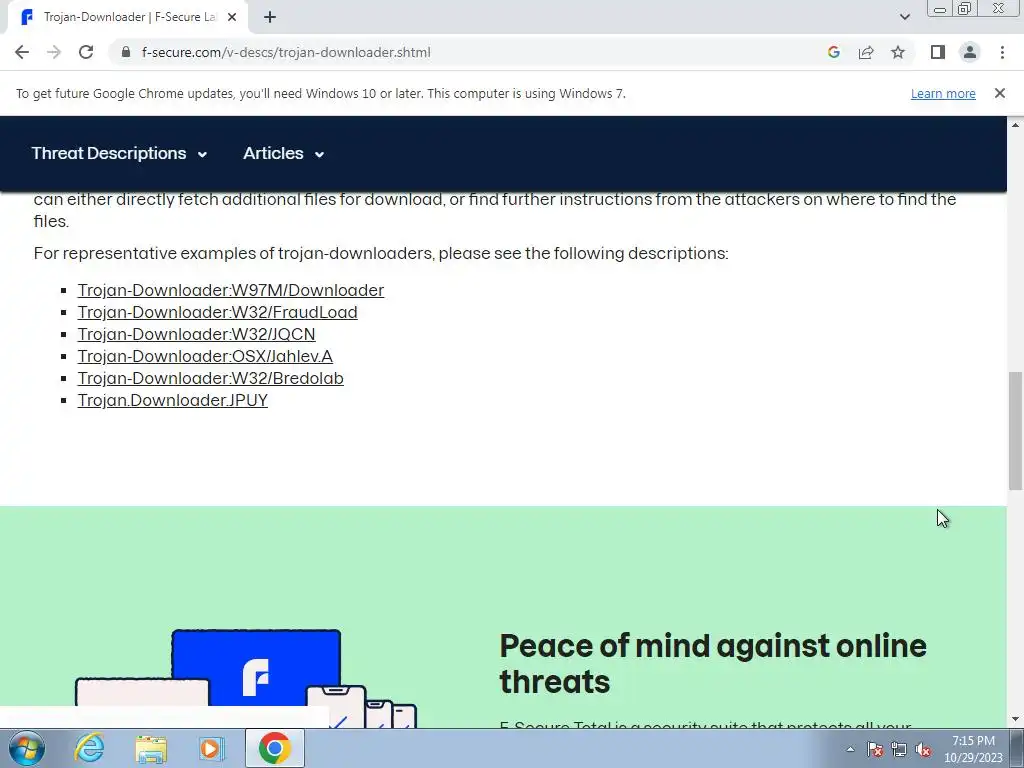The width and height of the screenshot is (1024, 768).
Task: Close the Trojan-Downloader tab
Action: pos(231,18)
